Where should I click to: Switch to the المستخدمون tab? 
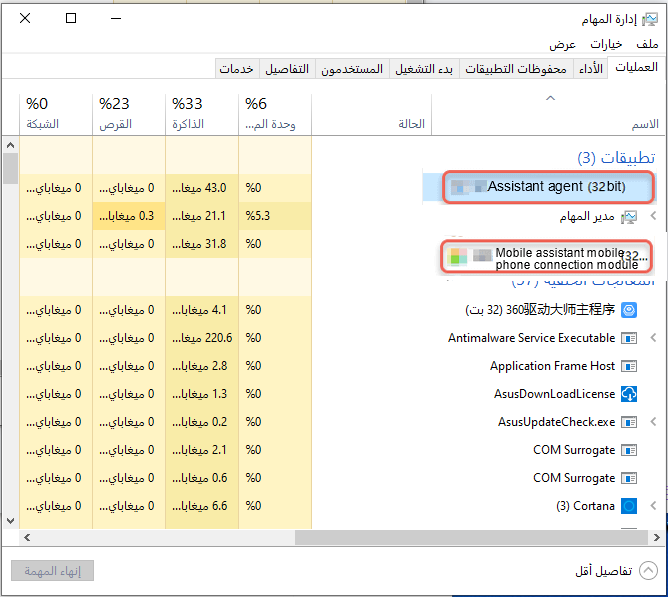(x=352, y=69)
